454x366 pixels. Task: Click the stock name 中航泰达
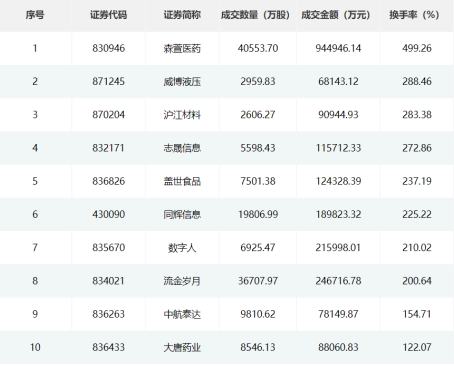click(182, 314)
